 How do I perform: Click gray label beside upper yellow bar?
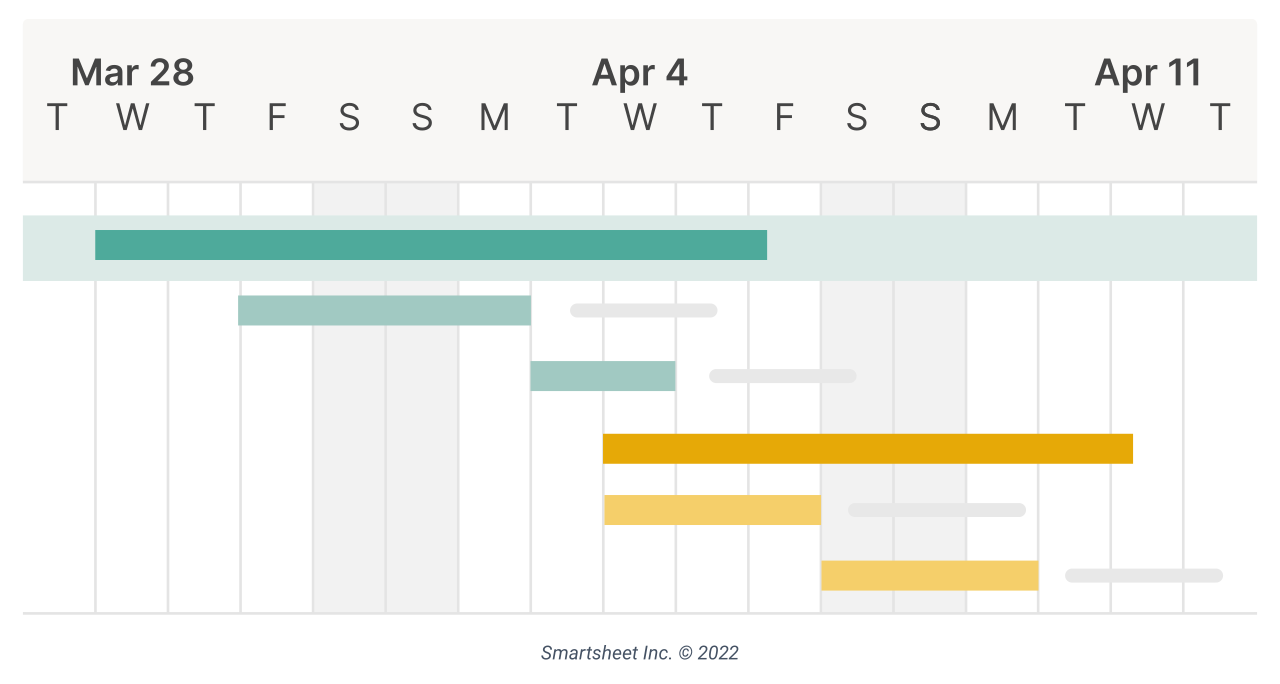(936, 510)
